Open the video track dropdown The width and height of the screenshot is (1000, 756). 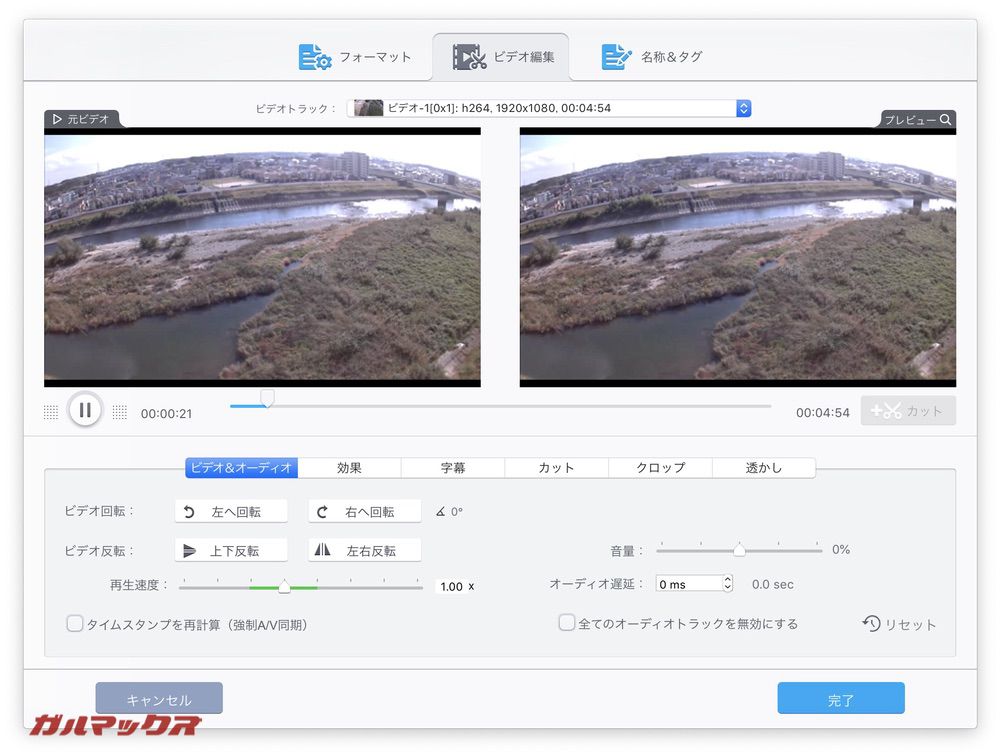coord(743,108)
